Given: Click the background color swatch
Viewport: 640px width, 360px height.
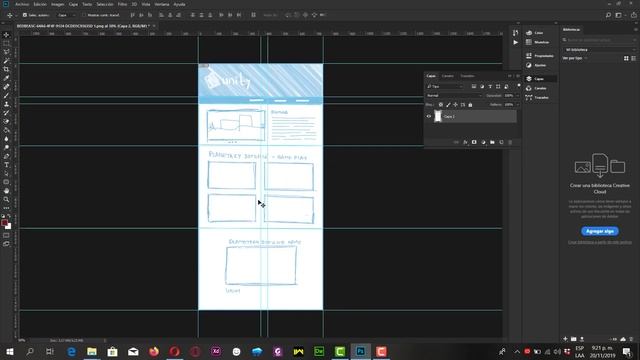Looking at the screenshot, I should (8, 226).
